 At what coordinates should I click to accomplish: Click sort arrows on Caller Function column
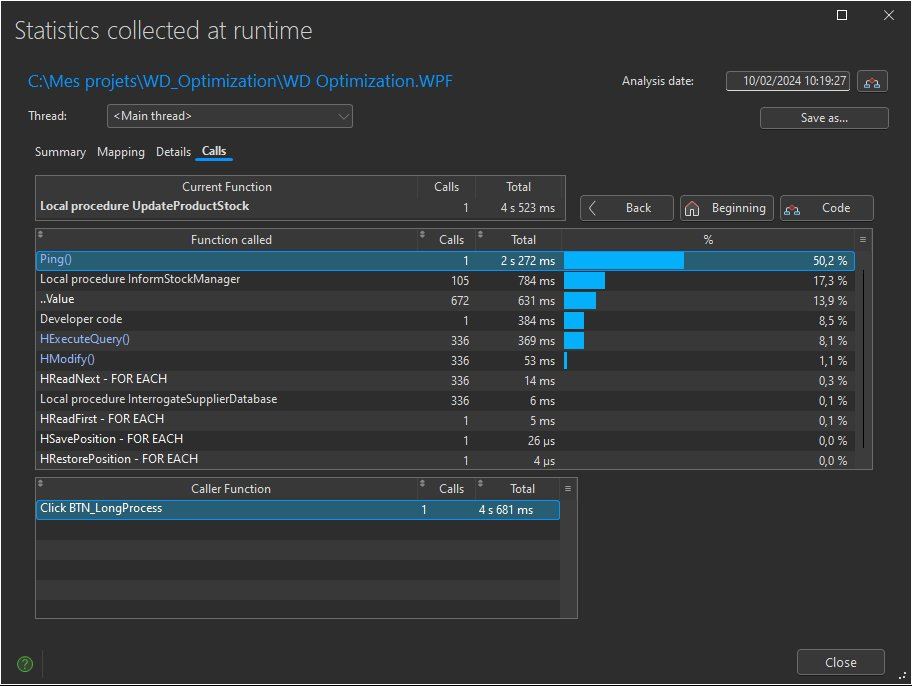coord(40,483)
